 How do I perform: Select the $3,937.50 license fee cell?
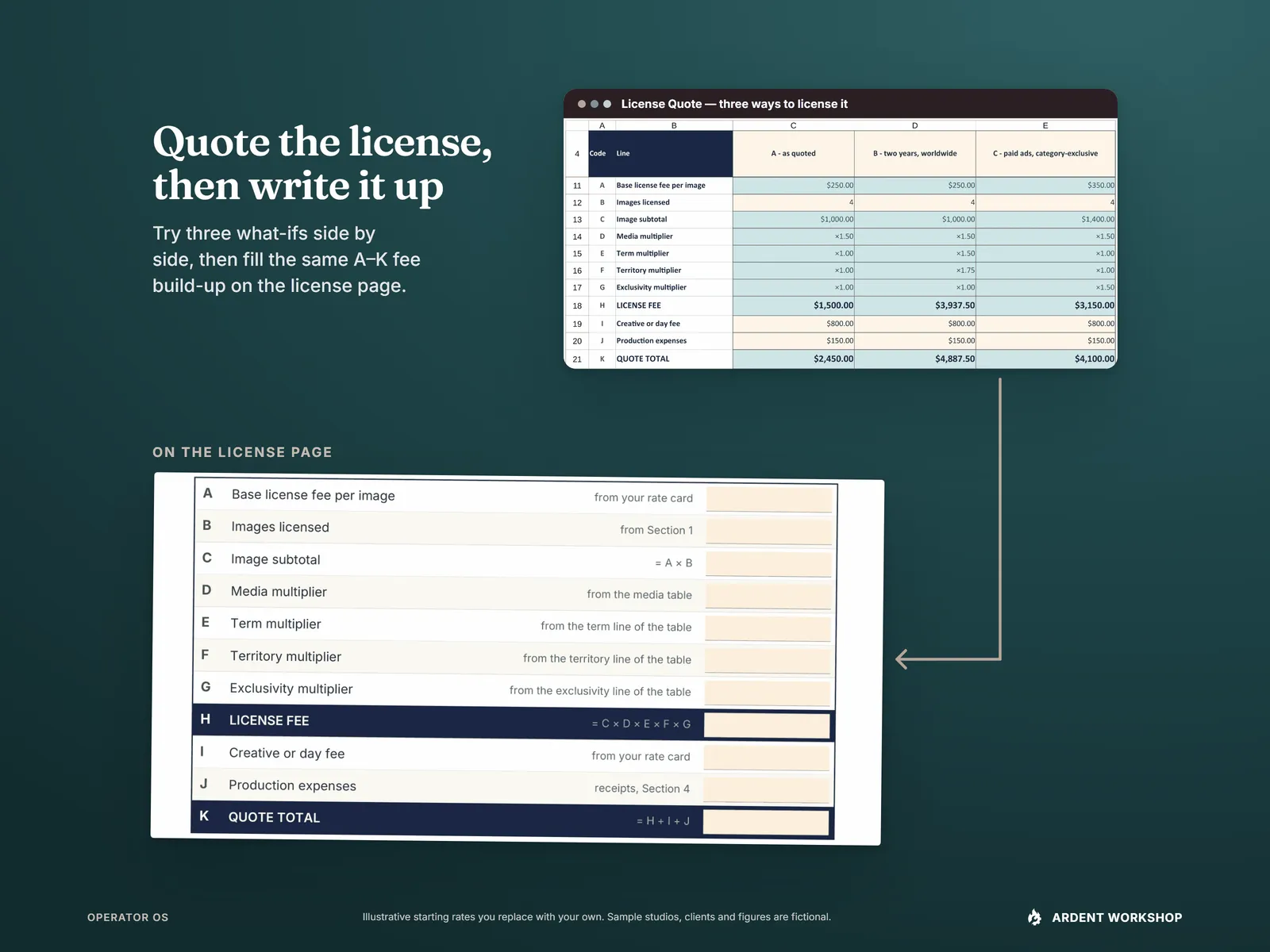914,305
